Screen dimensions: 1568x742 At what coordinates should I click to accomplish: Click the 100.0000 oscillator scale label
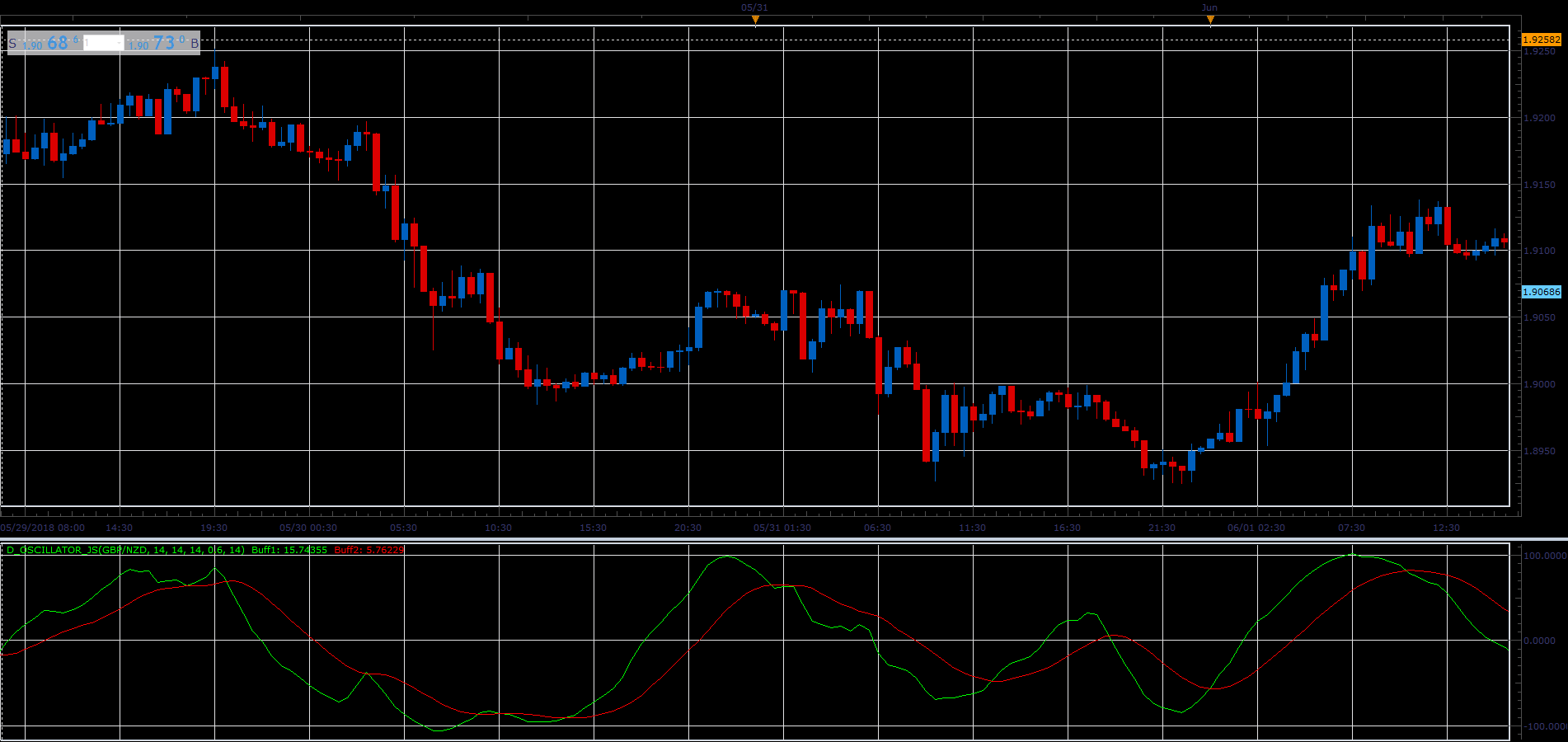[x=1545, y=556]
